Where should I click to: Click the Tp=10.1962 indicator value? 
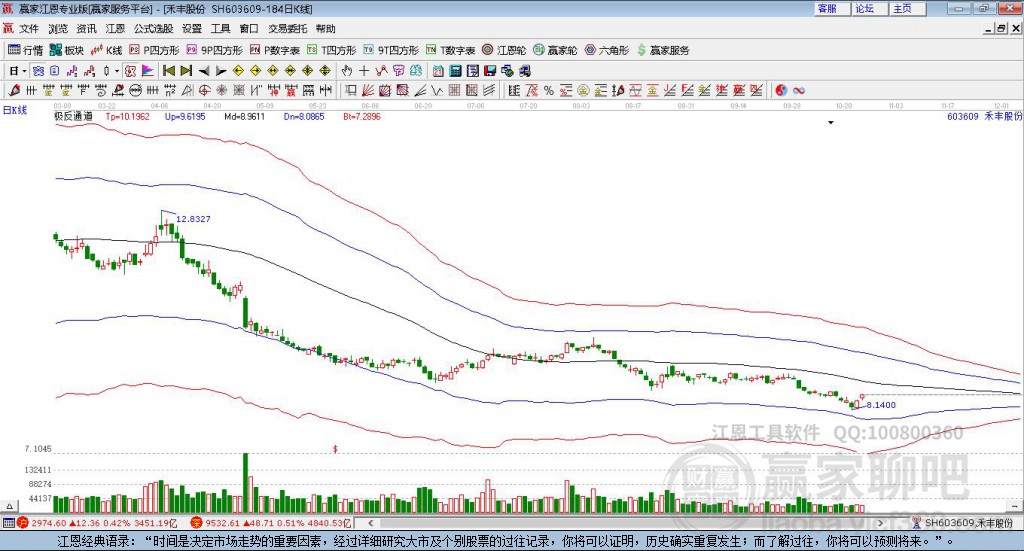pos(127,116)
